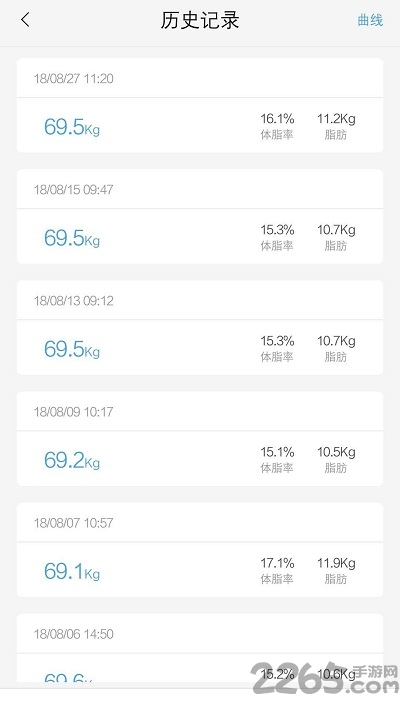Tap the back arrow icon

click(x=25, y=19)
